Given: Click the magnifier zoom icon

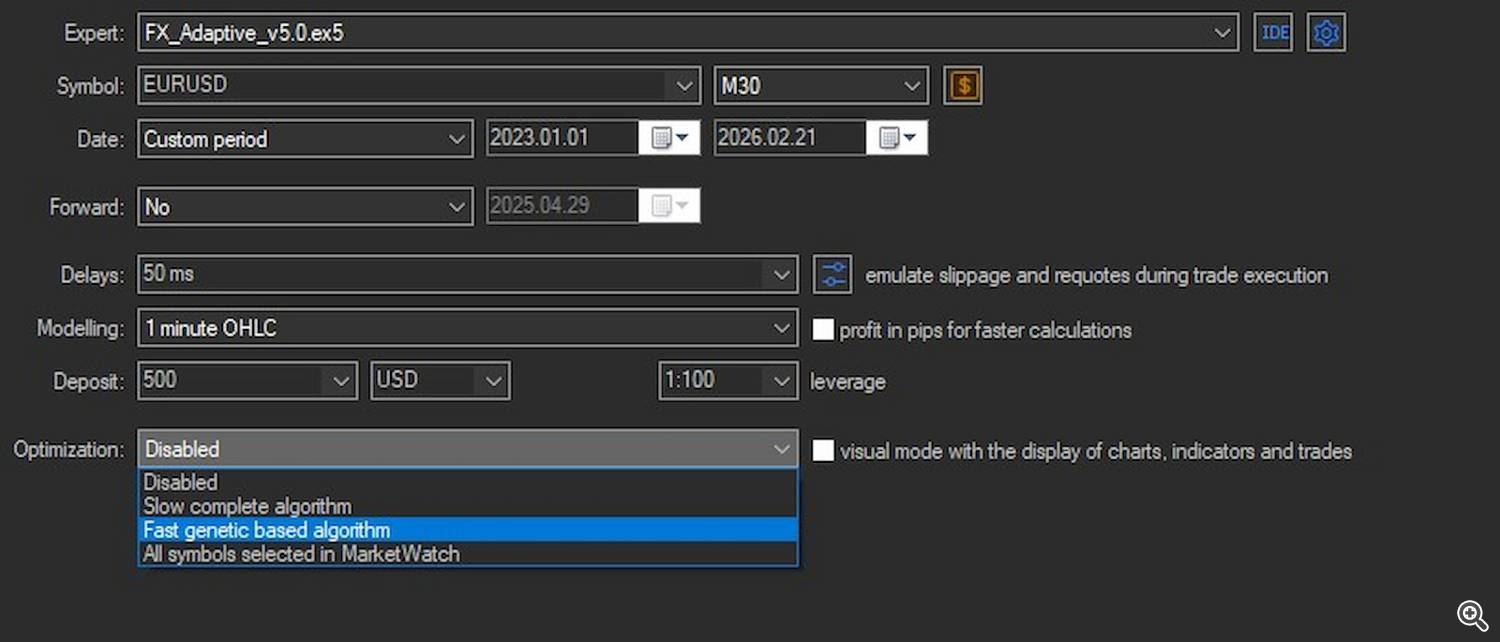Looking at the screenshot, I should coord(1472,615).
